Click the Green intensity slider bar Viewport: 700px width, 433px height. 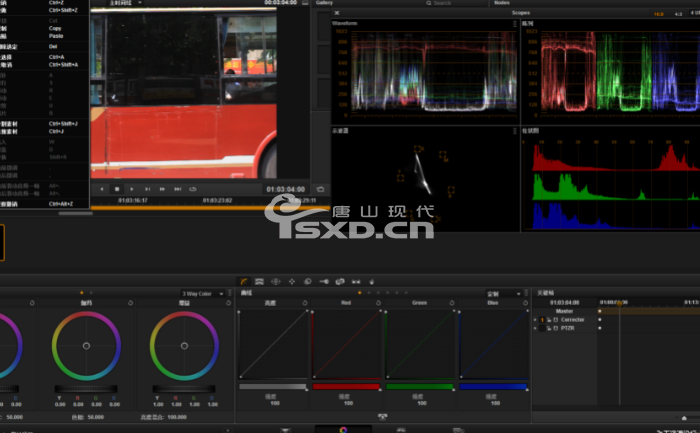420,387
